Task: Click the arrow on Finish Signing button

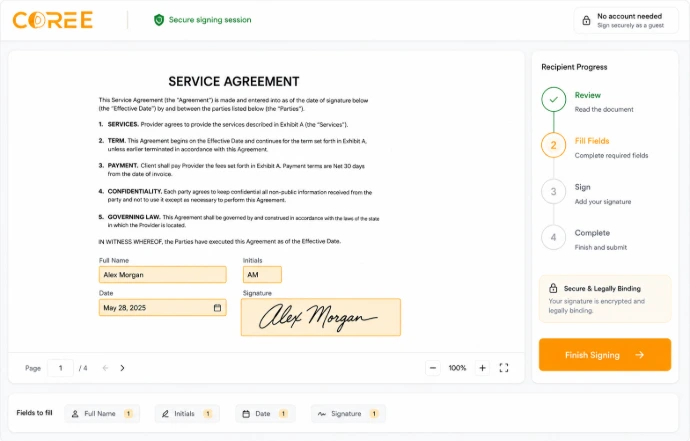Action: (639, 355)
